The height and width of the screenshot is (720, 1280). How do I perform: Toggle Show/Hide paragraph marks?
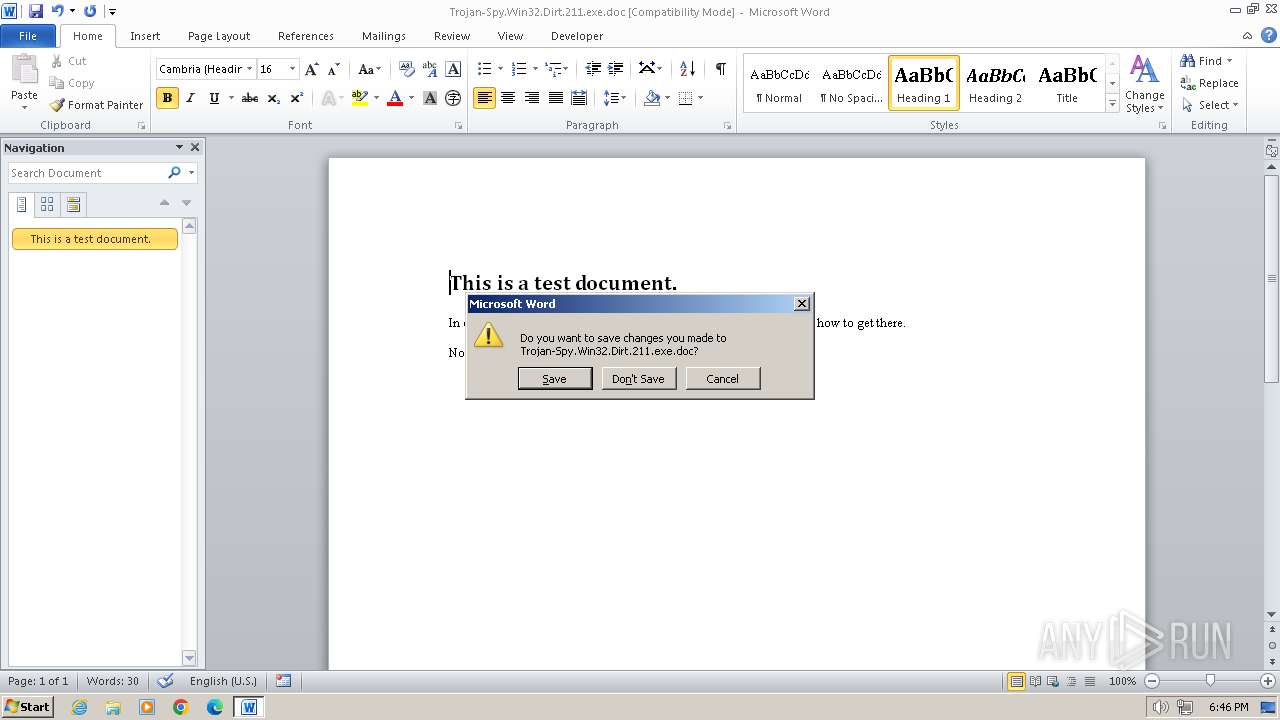point(720,69)
